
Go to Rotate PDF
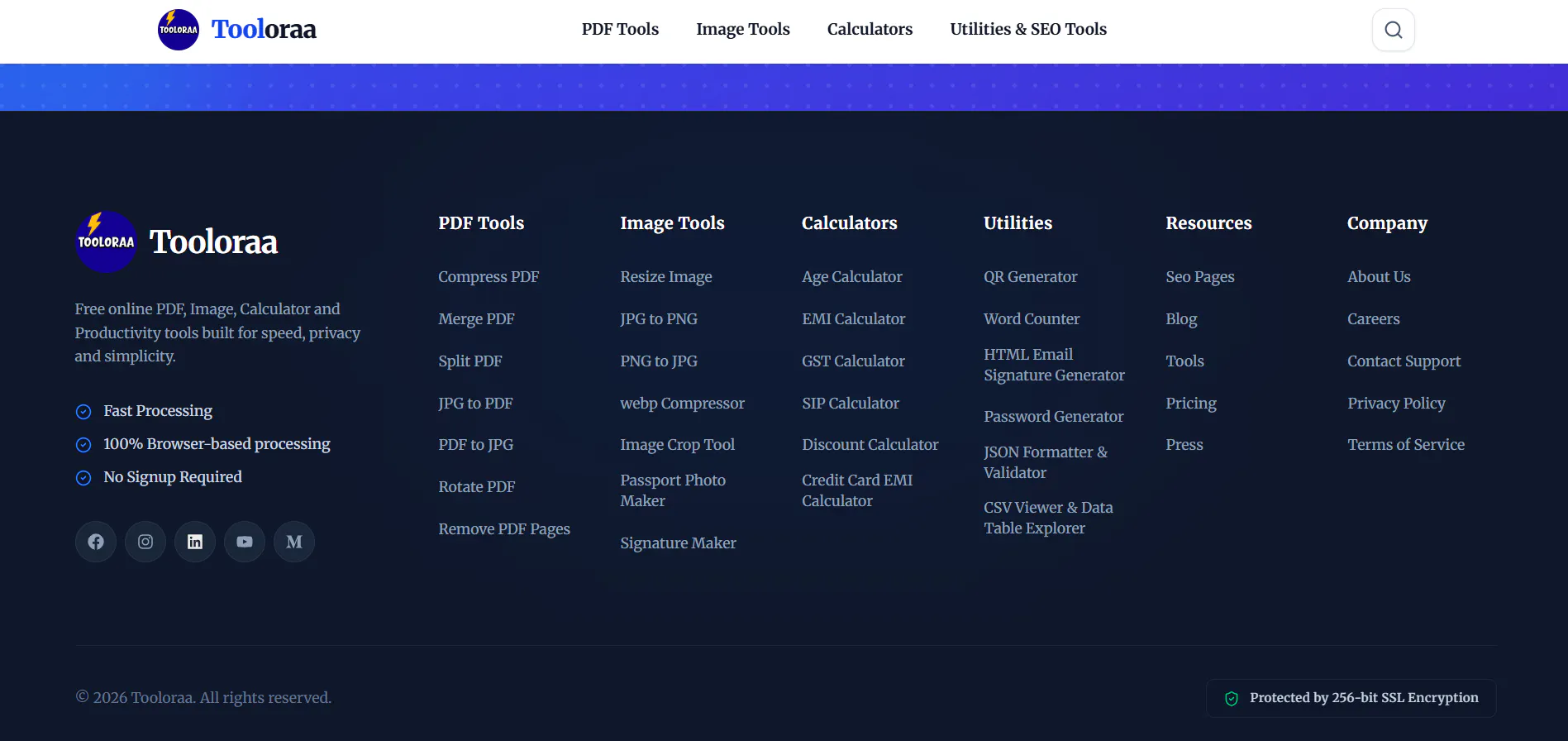[x=476, y=487]
